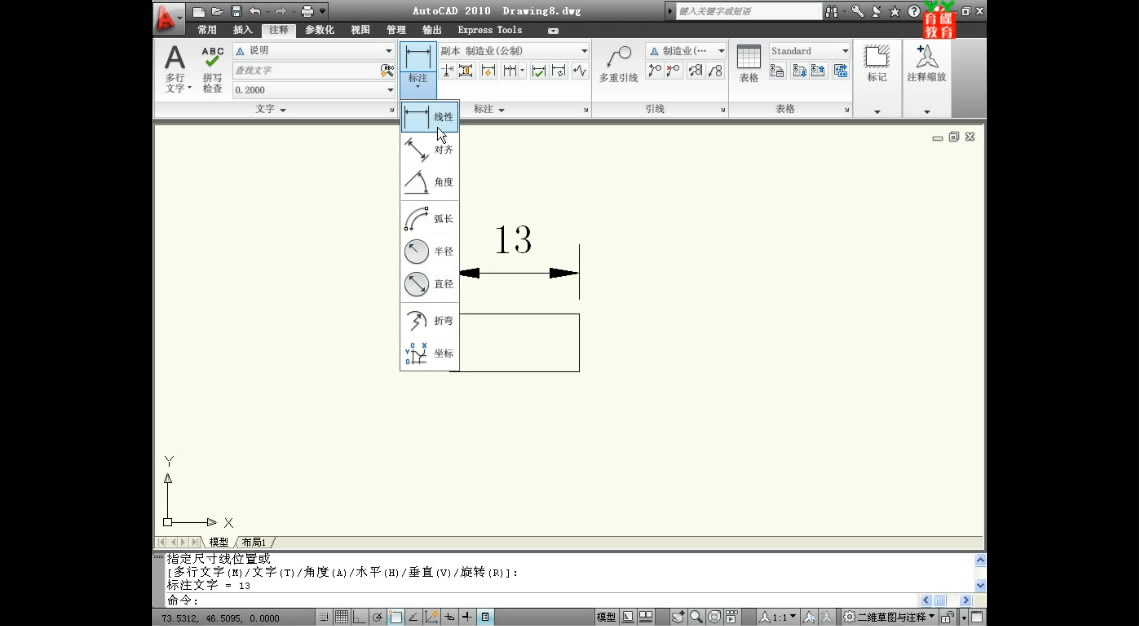
Task: Click the 标记 markup button
Action: 877,64
